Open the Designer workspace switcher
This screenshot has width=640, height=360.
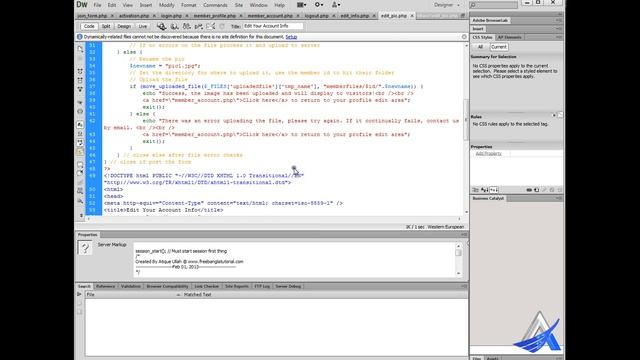tap(447, 5)
